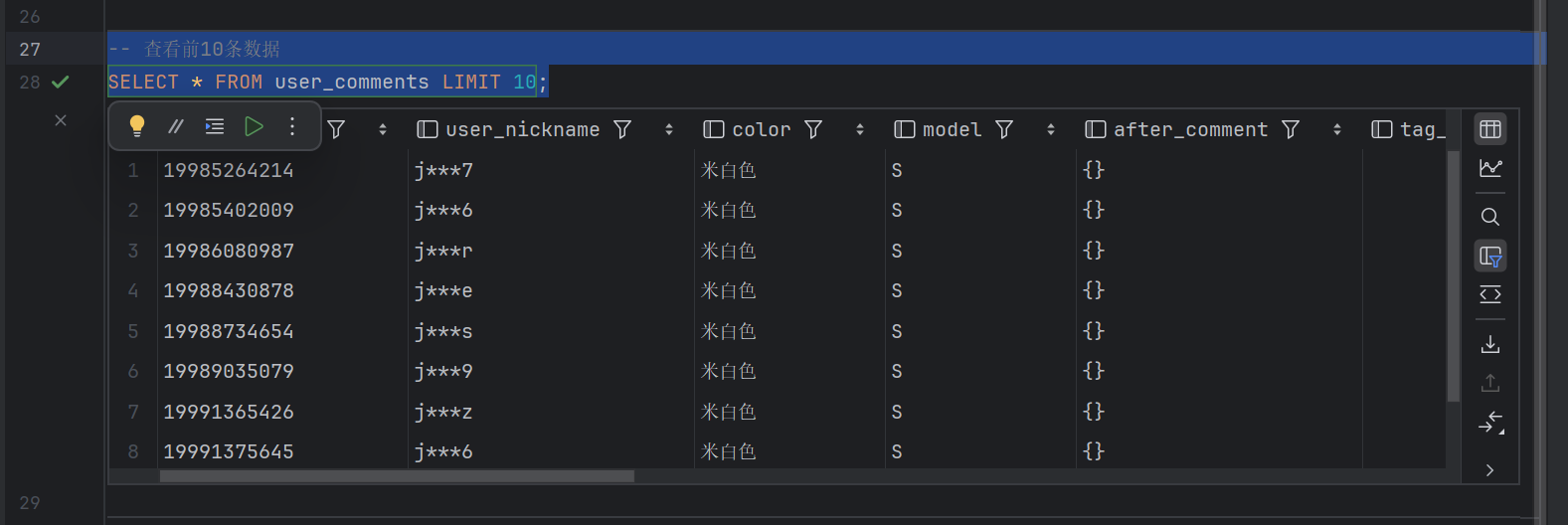Toggle line comment with the slashes icon
Screen dimensions: 1568x525
(176, 126)
